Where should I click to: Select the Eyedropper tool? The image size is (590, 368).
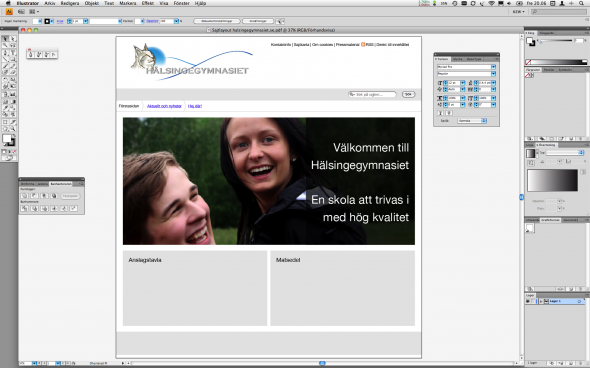pyautogui.click(x=5, y=108)
